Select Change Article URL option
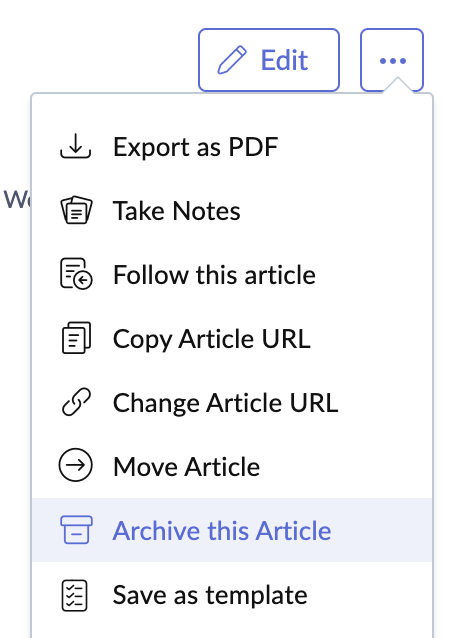472x638 pixels. tap(232, 402)
